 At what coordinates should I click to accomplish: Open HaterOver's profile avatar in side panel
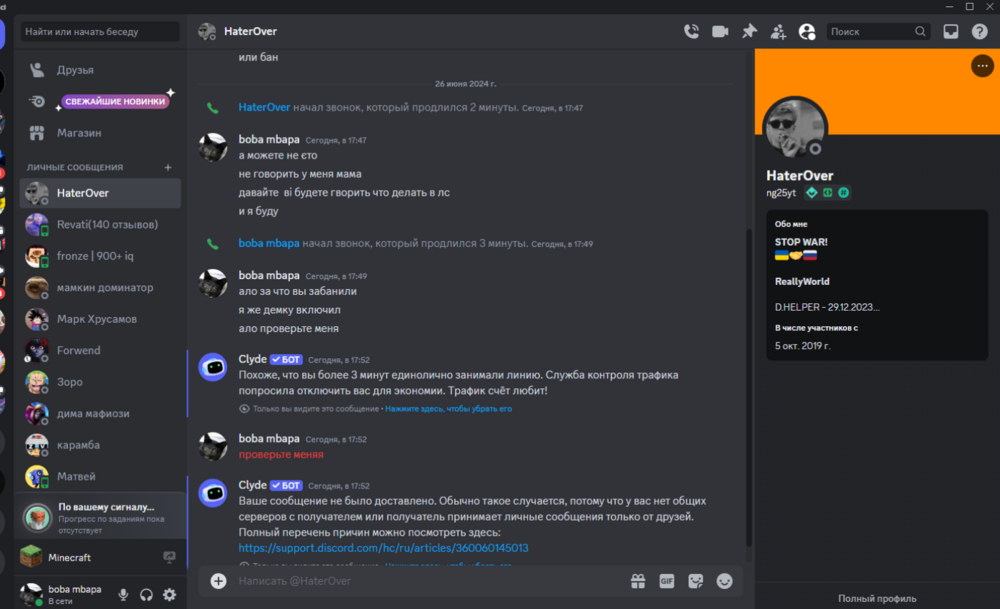pyautogui.click(x=795, y=128)
